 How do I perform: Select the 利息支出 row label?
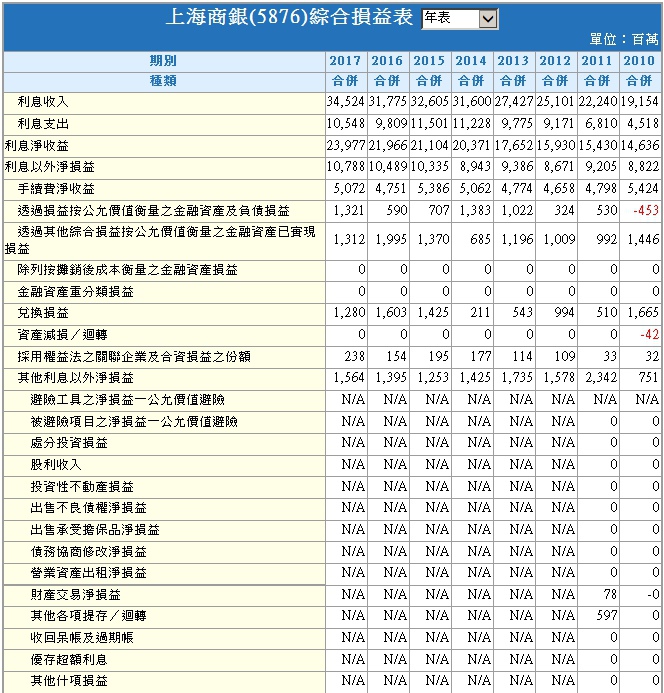point(43,124)
